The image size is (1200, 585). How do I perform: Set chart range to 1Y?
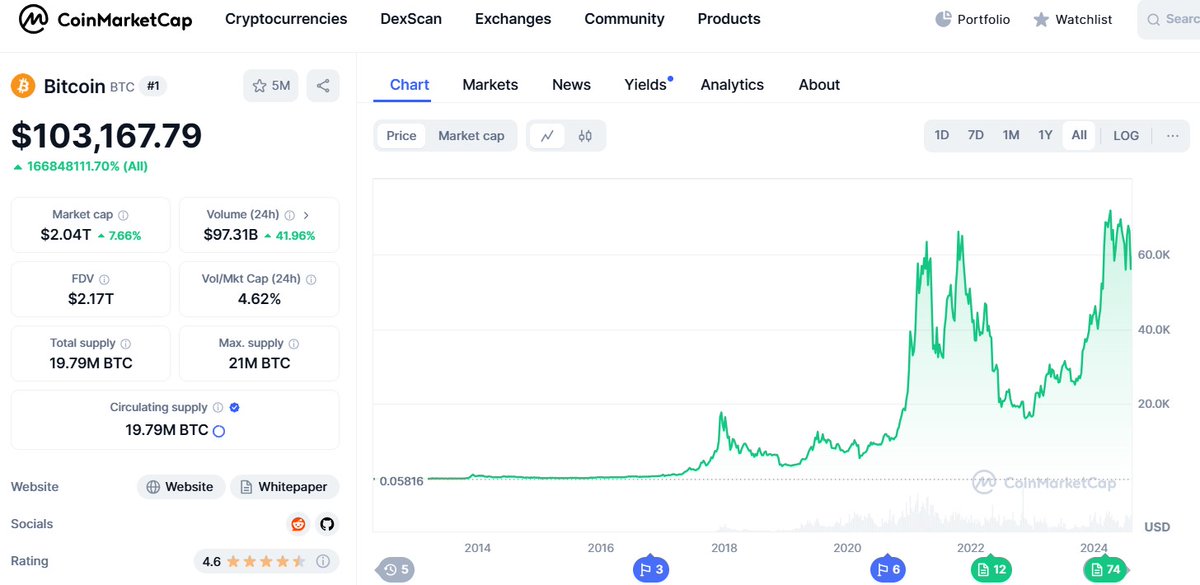tap(1045, 135)
